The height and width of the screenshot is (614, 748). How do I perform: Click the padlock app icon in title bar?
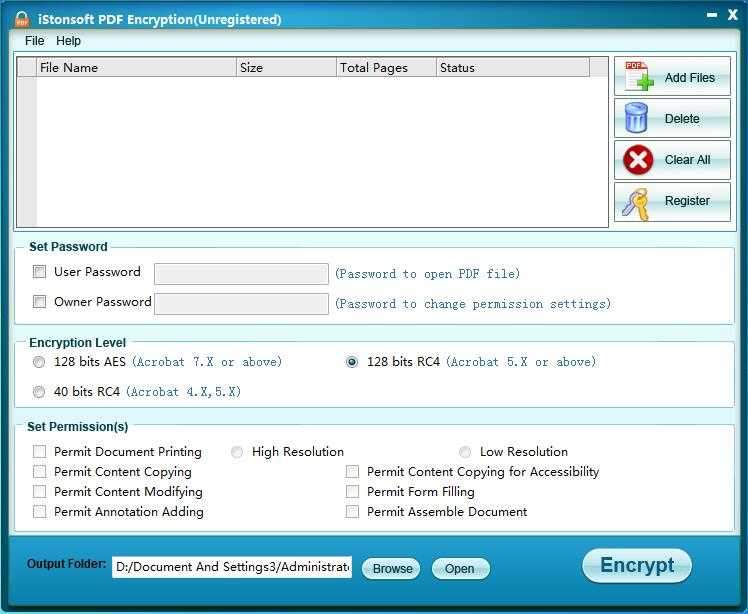coord(21,19)
